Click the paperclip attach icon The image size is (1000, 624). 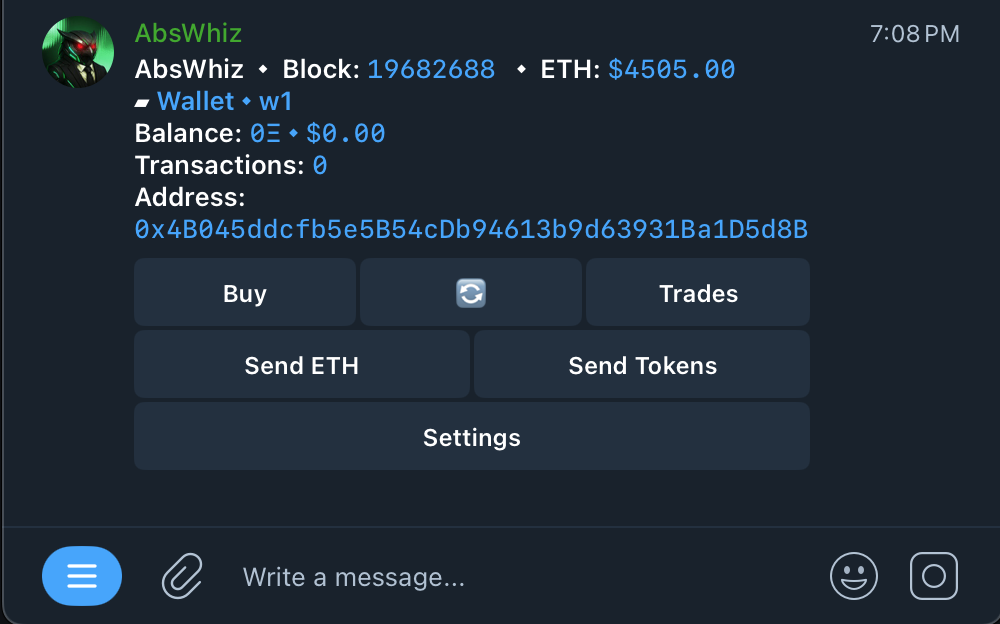[182, 577]
